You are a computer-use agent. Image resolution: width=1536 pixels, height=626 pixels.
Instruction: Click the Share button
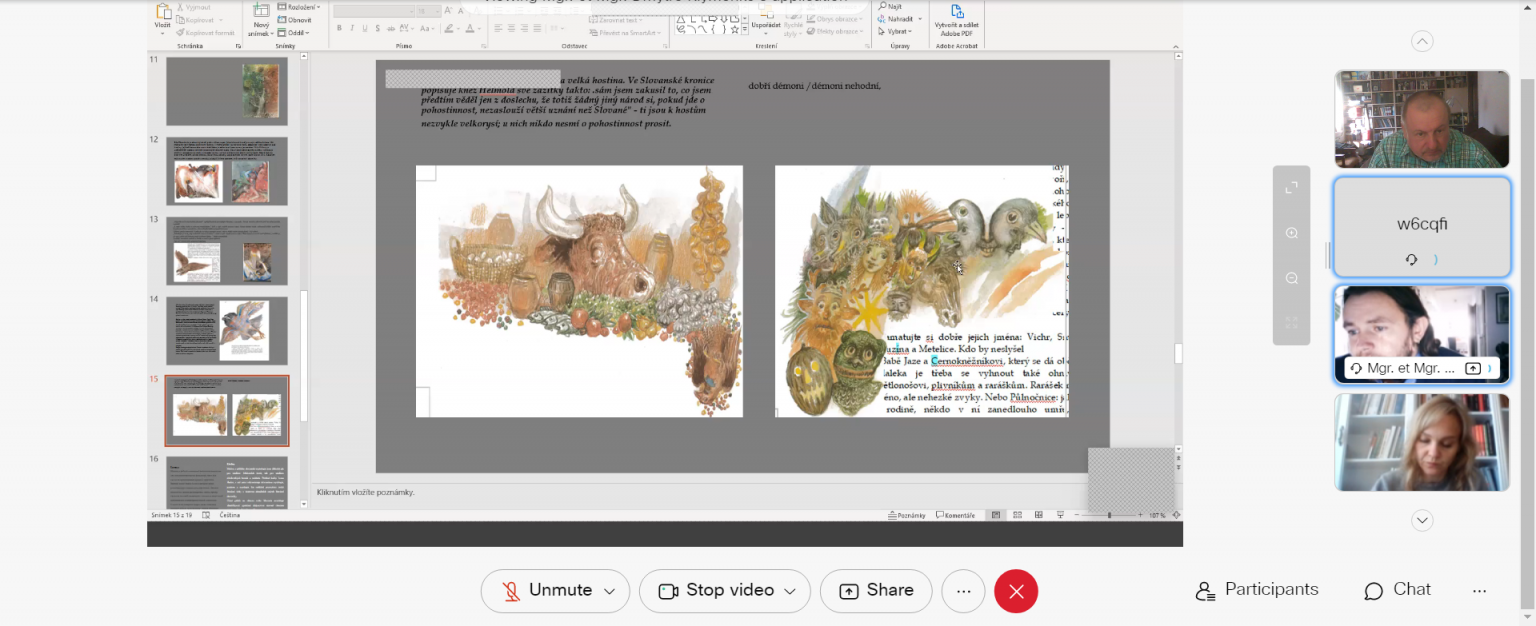876,591
